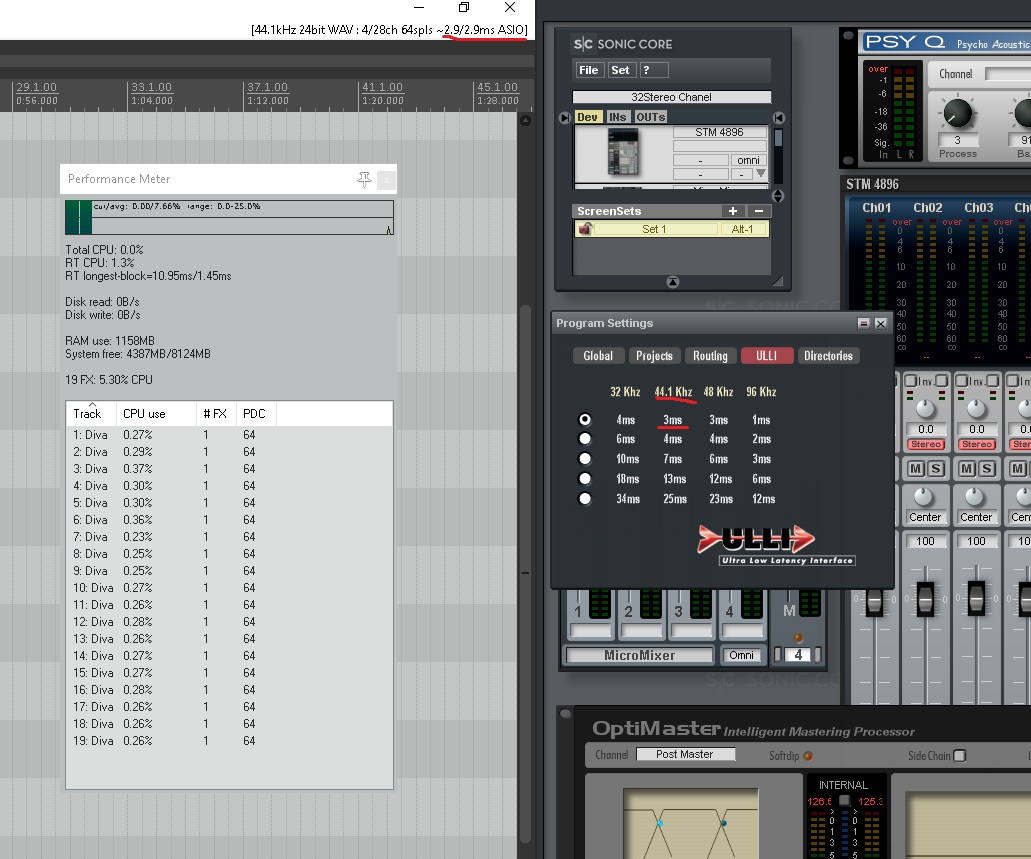Solo Ch03 in the STM 4896 mixer
The image size is (1031, 859).
tap(986, 468)
